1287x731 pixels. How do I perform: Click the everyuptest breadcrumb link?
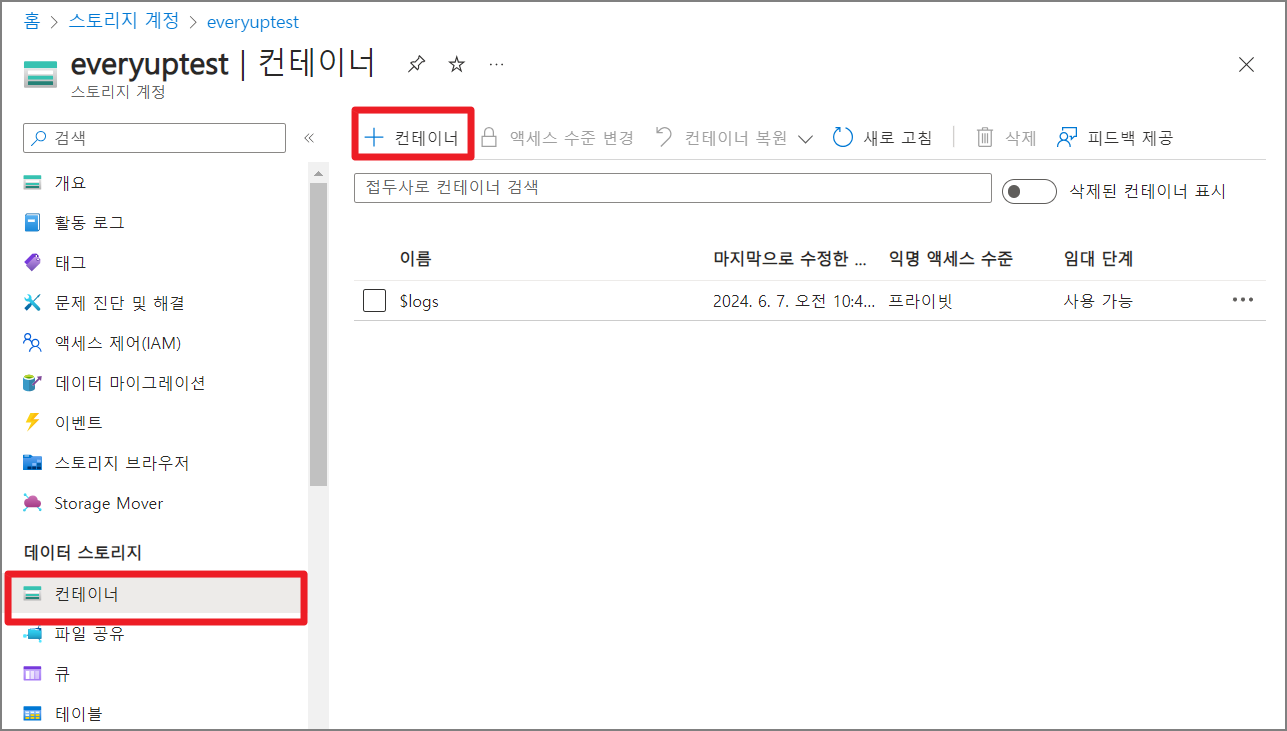click(252, 21)
